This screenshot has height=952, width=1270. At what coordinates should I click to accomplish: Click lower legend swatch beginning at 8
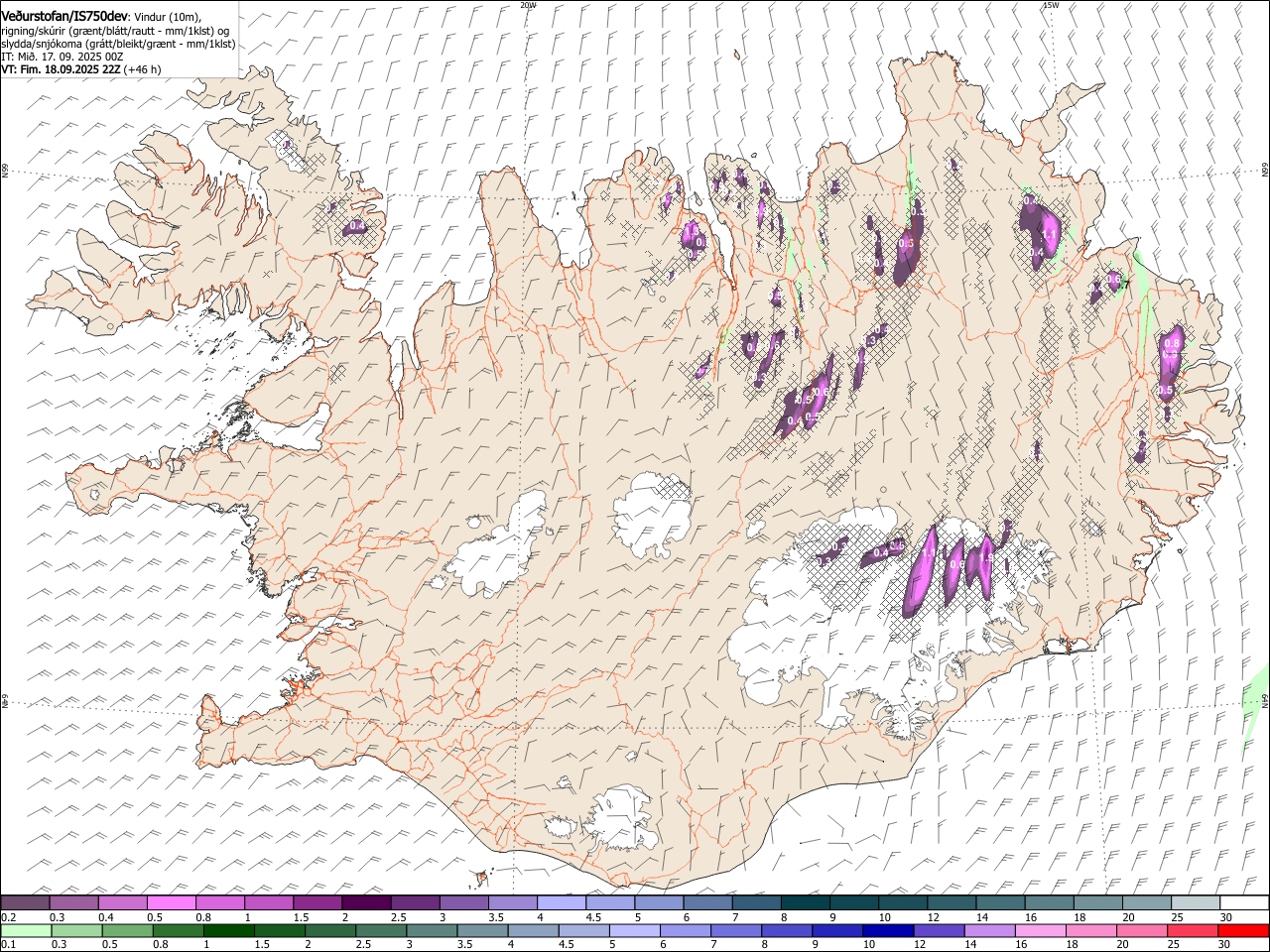(785, 930)
